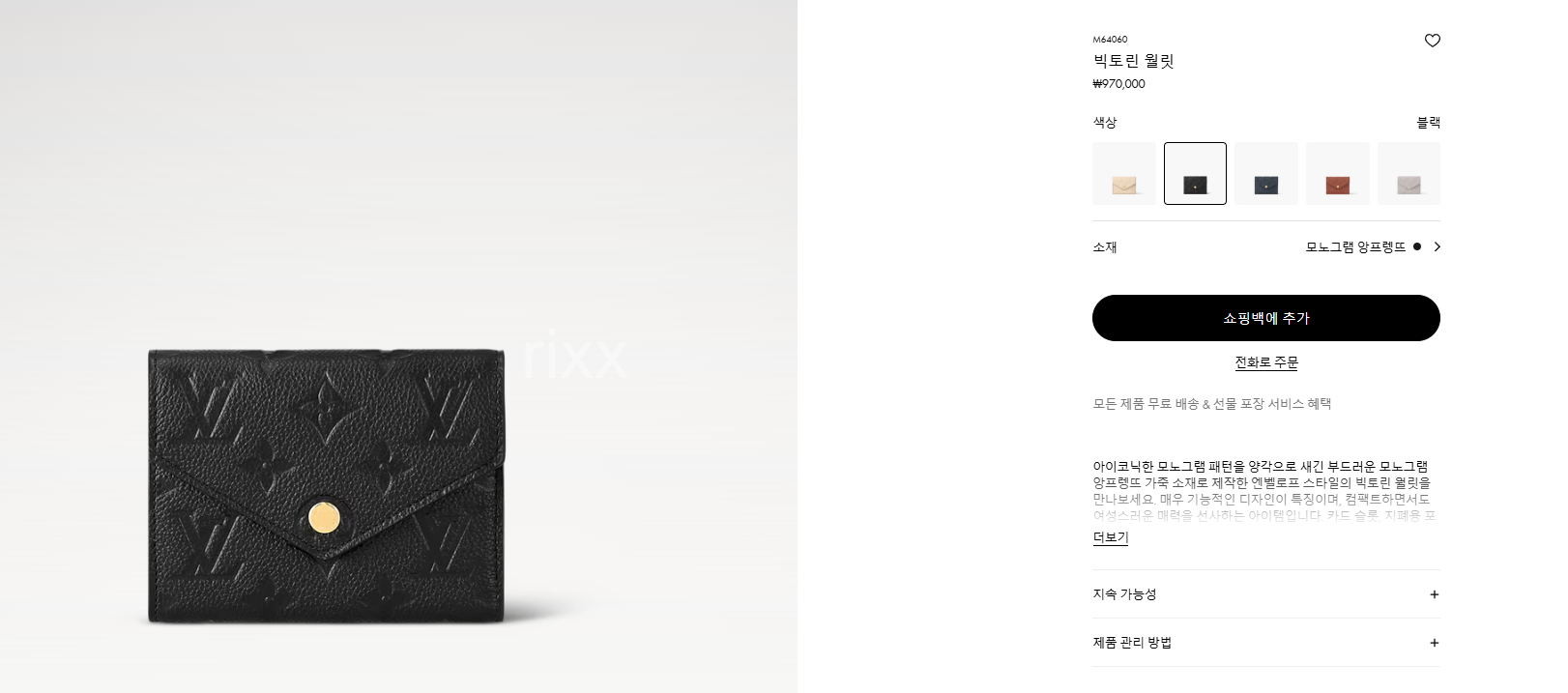Select the beige wallet color swatch
The width and height of the screenshot is (1568, 693).
pos(1123,174)
